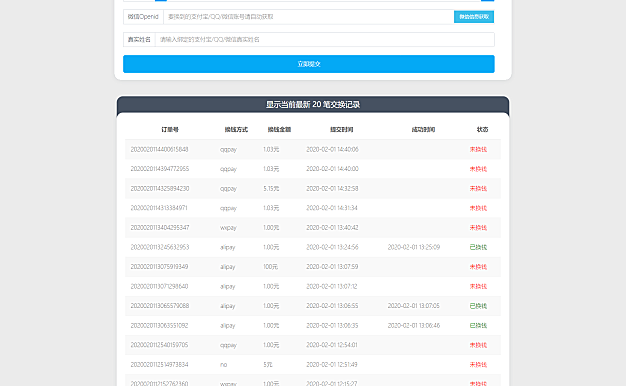Click the '显示当前最新 20 笔交换记录' panel heading
The image size is (626, 386).
click(313, 105)
